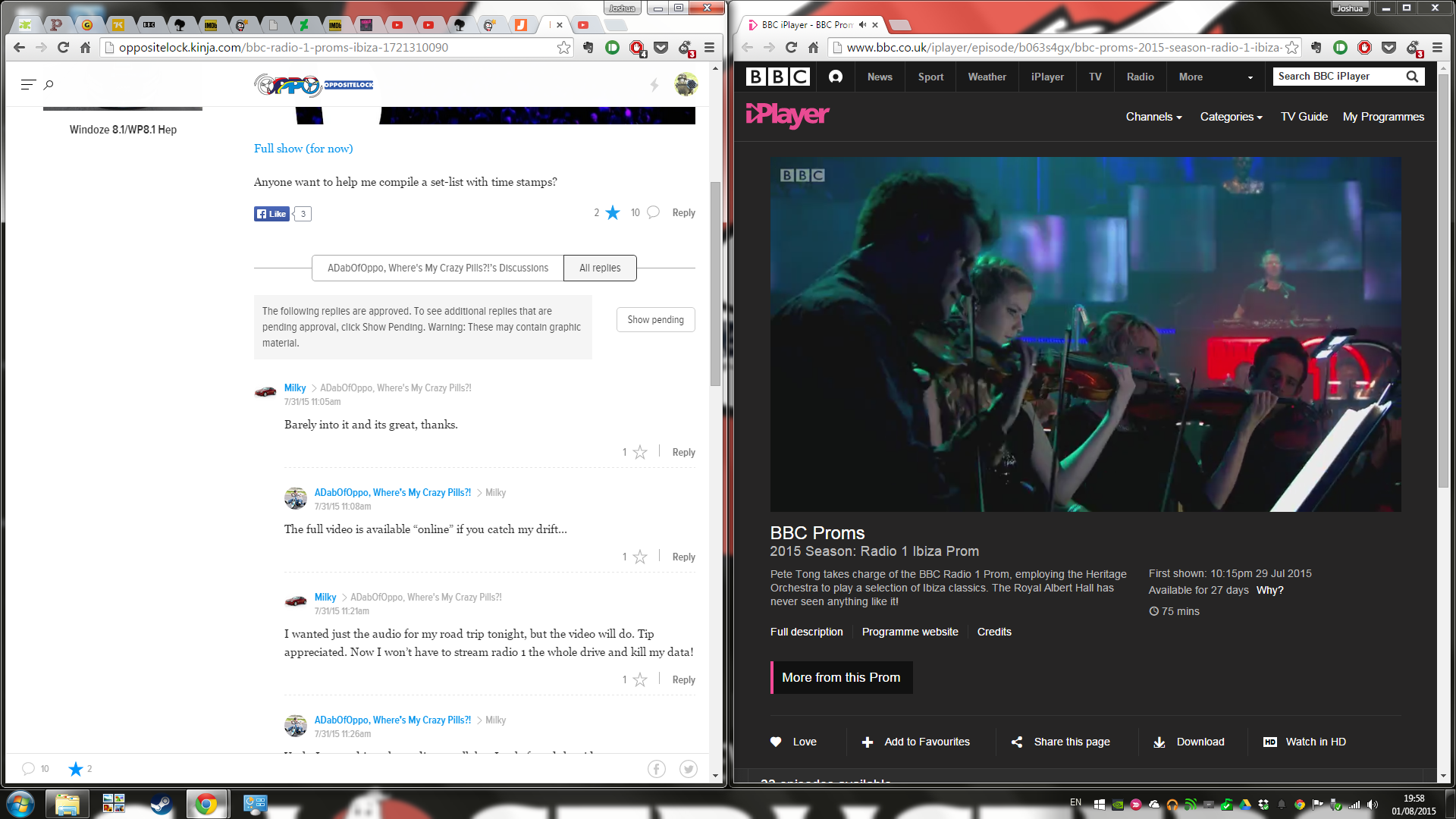Click the Facebook Like button
Image resolution: width=1456 pixels, height=819 pixels.
(x=271, y=214)
